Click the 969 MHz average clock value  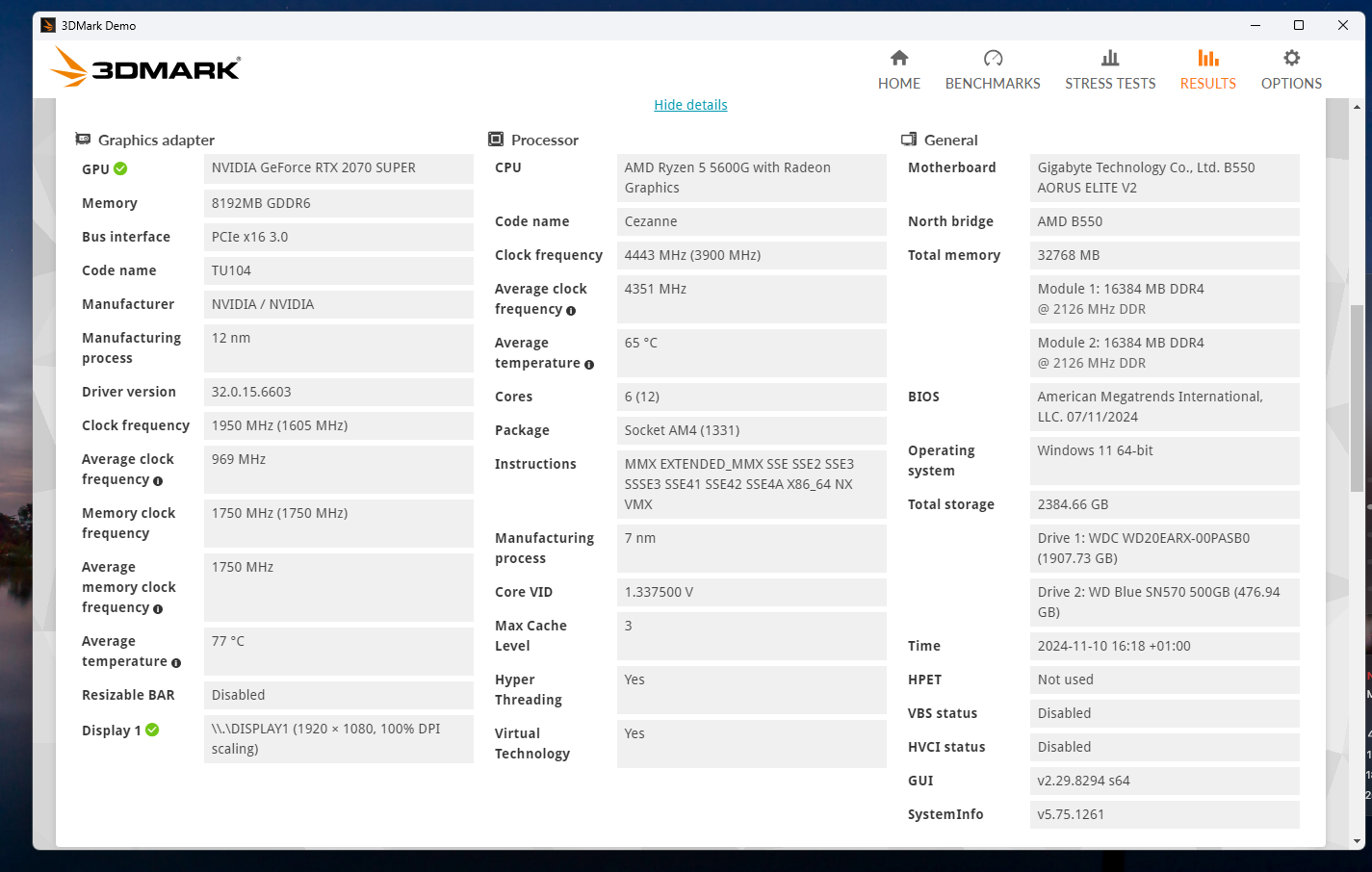pos(339,470)
